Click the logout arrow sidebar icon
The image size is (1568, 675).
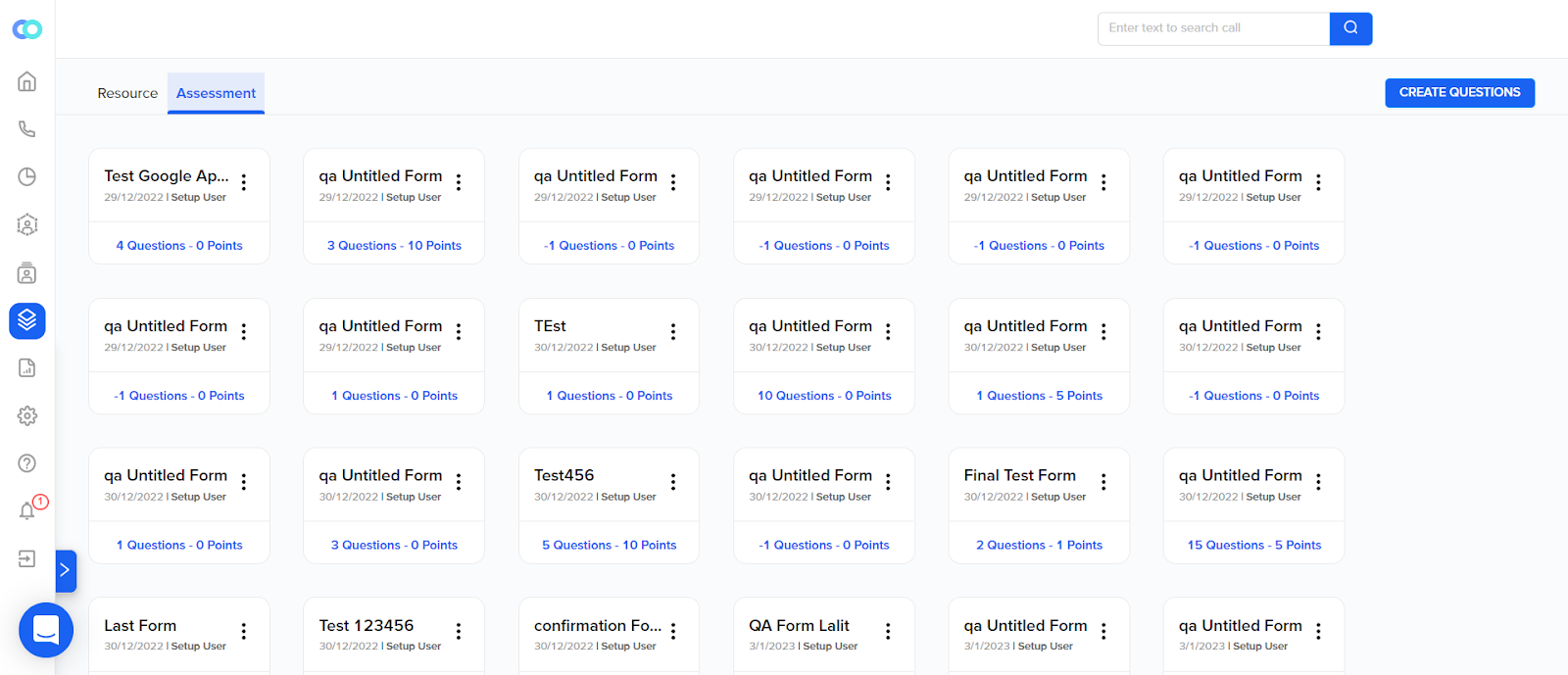(27, 558)
